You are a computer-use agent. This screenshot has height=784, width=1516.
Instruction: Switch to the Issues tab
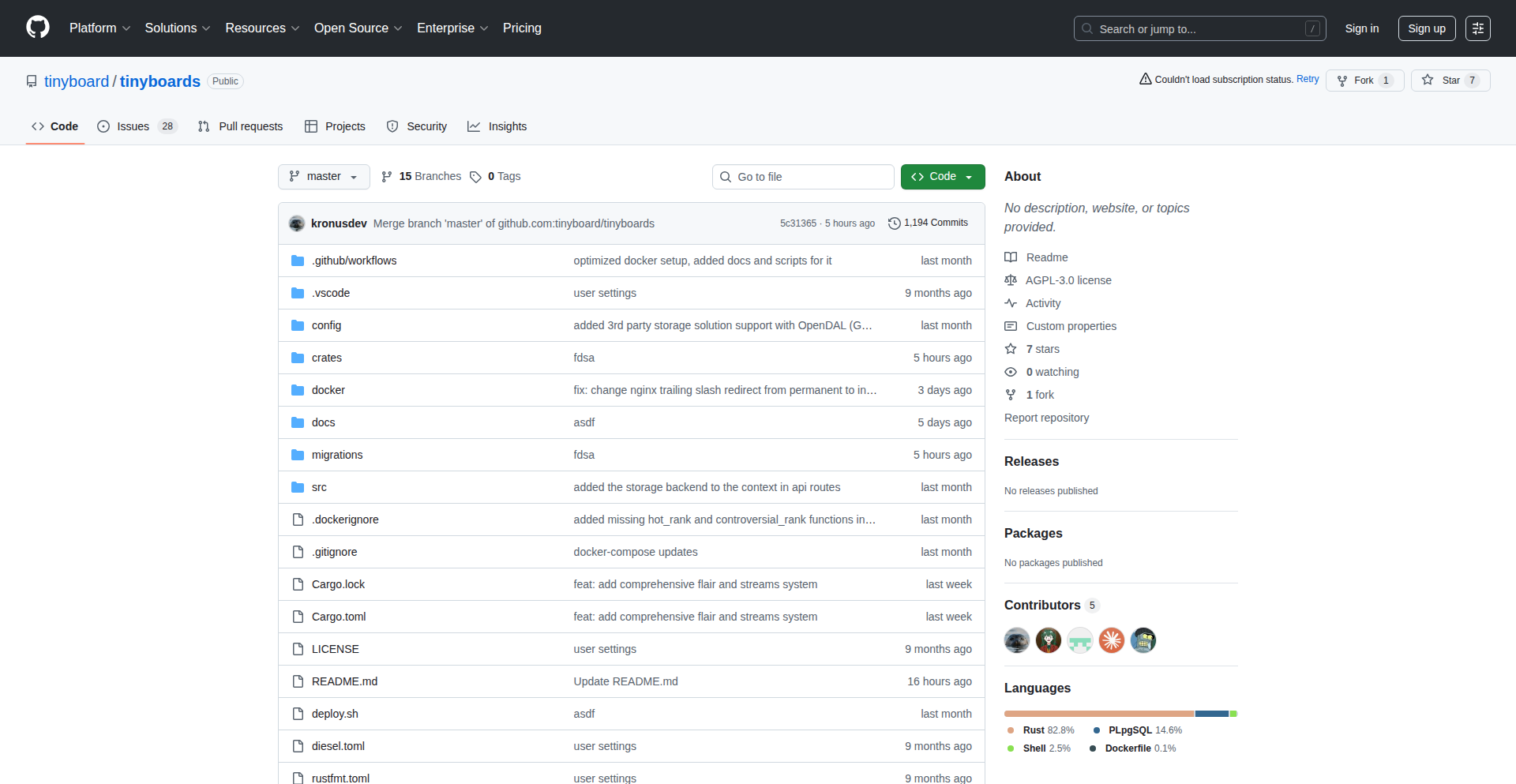137,126
